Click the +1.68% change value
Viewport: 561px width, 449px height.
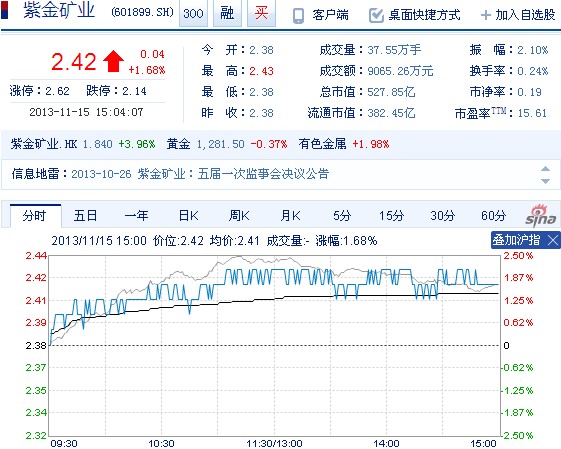tap(147, 70)
